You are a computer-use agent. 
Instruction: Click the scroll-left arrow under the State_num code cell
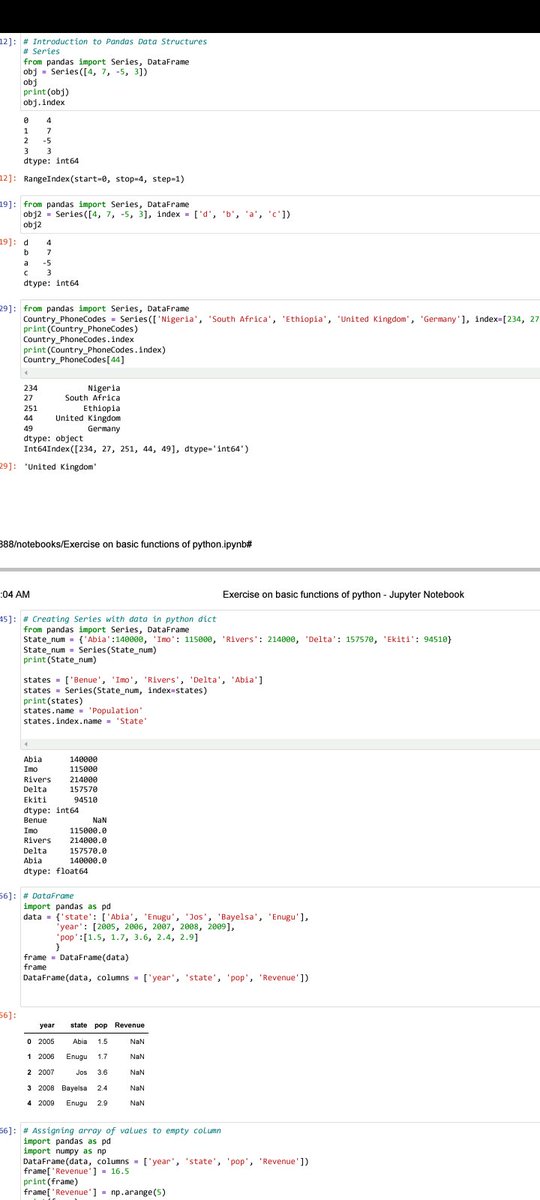point(27,743)
